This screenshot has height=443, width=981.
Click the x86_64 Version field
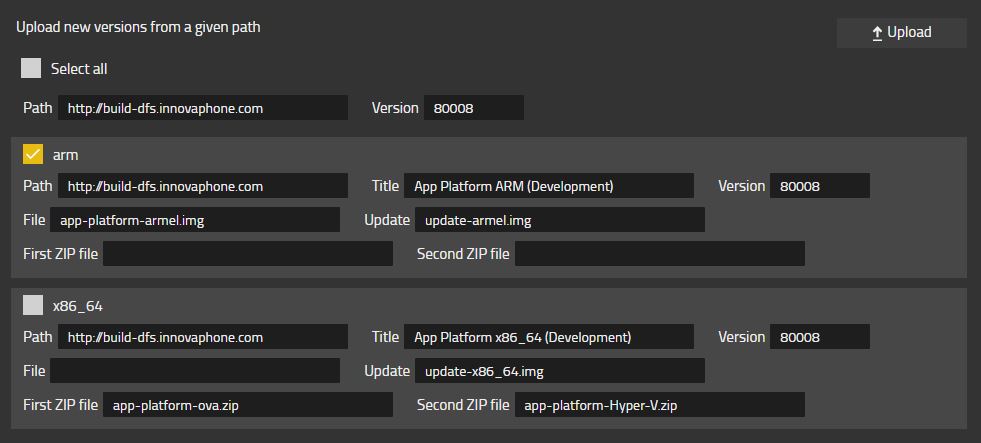tap(819, 337)
